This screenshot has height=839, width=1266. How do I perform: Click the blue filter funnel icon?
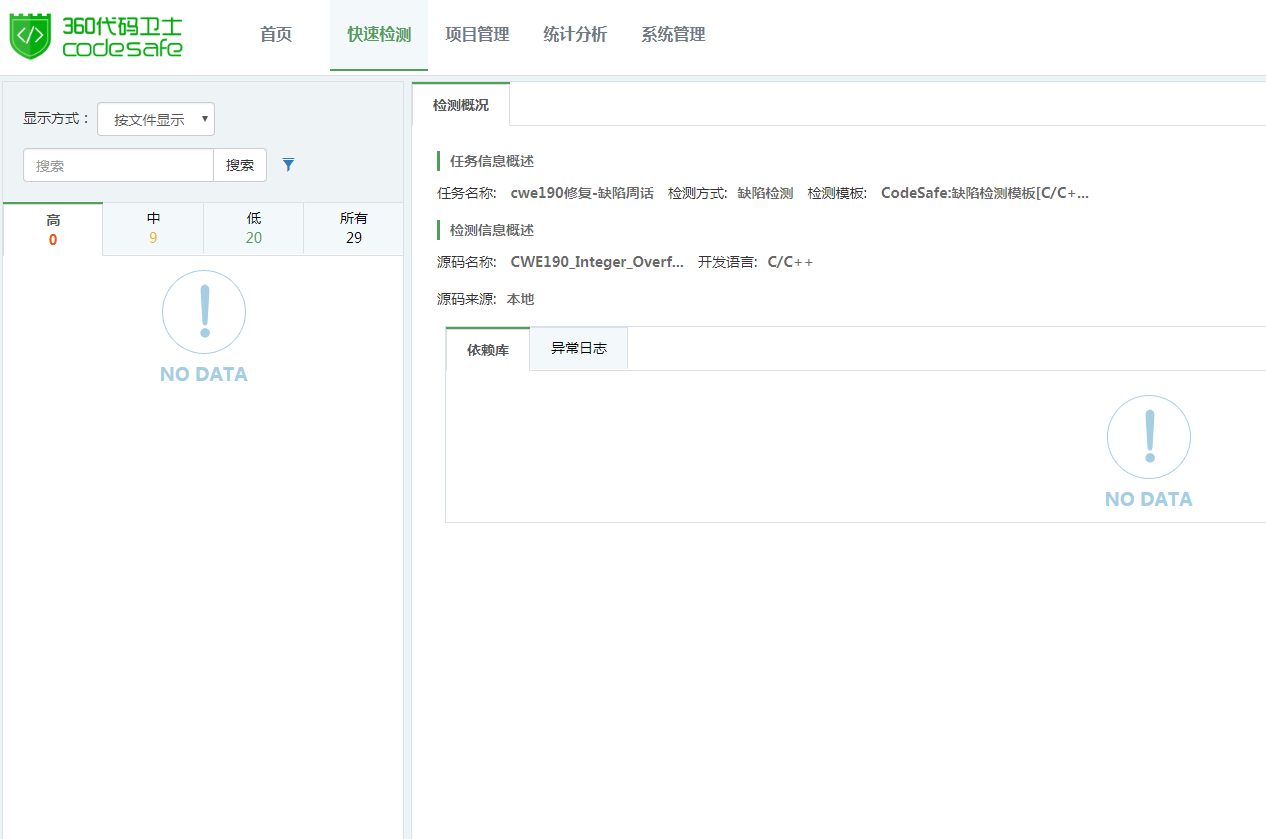point(288,165)
